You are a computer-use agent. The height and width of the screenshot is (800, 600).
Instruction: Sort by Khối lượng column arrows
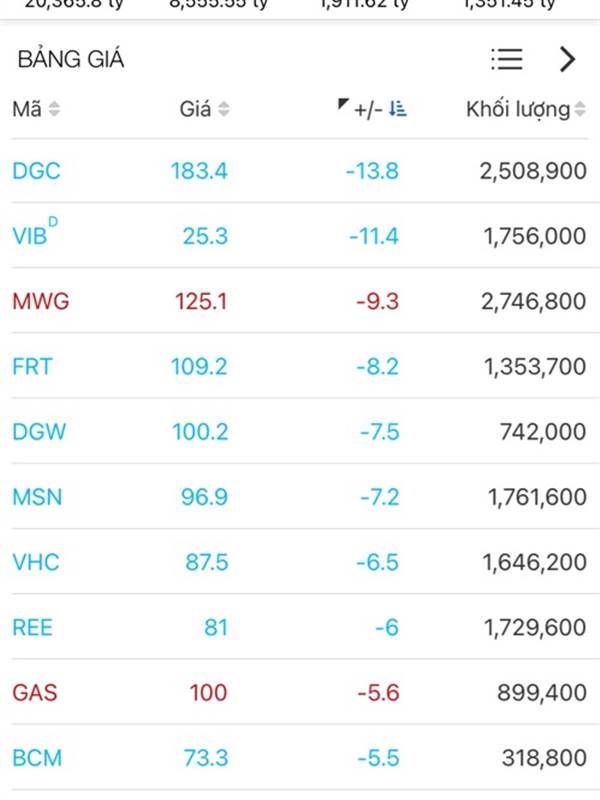click(580, 109)
